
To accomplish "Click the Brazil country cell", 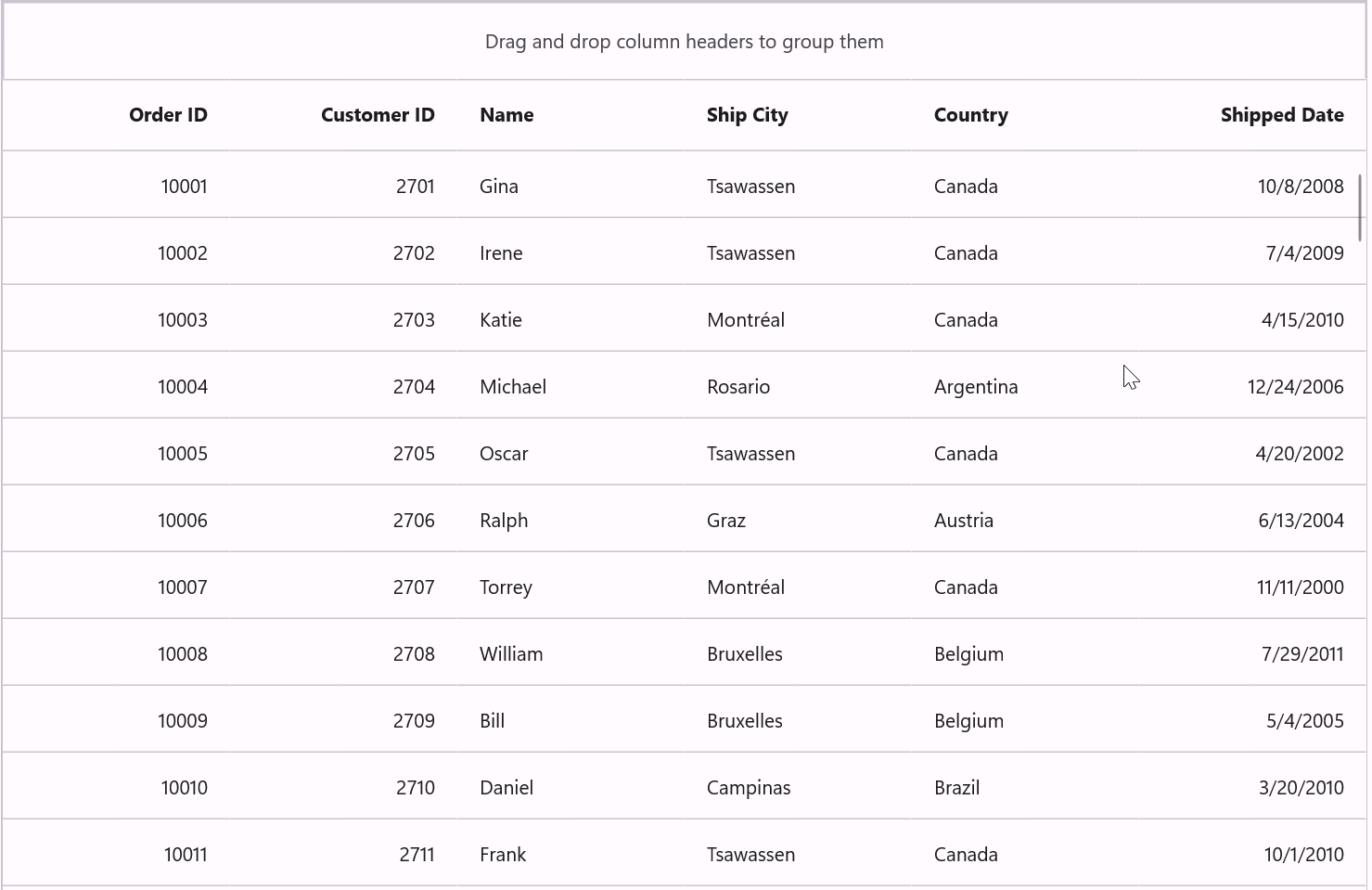I will 956,787.
